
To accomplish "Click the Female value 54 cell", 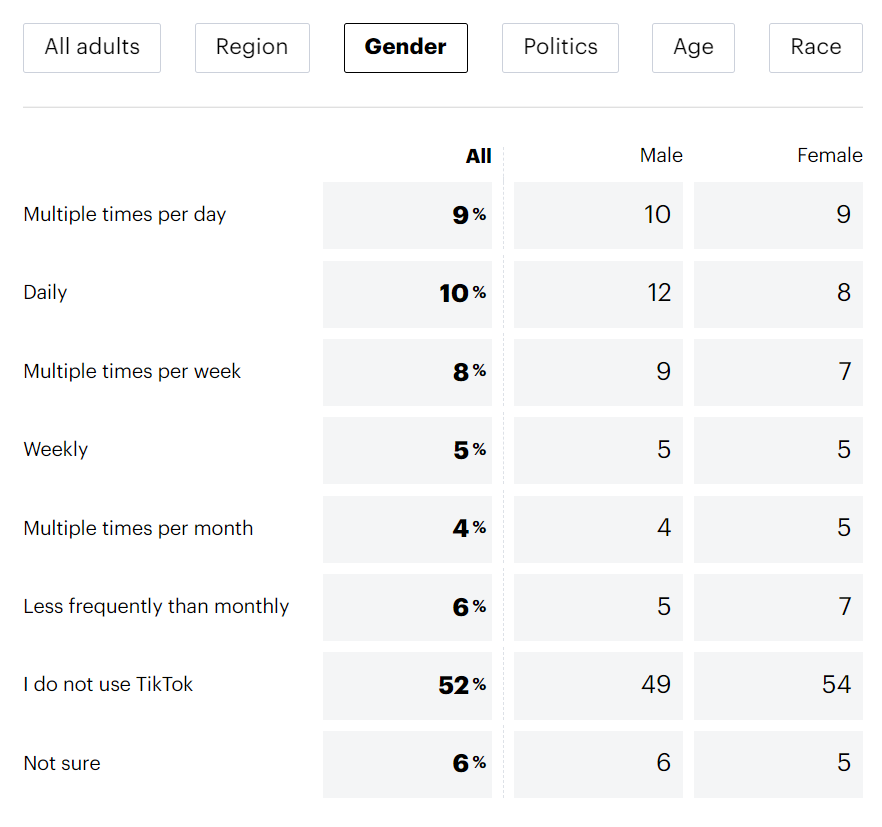I will [778, 685].
